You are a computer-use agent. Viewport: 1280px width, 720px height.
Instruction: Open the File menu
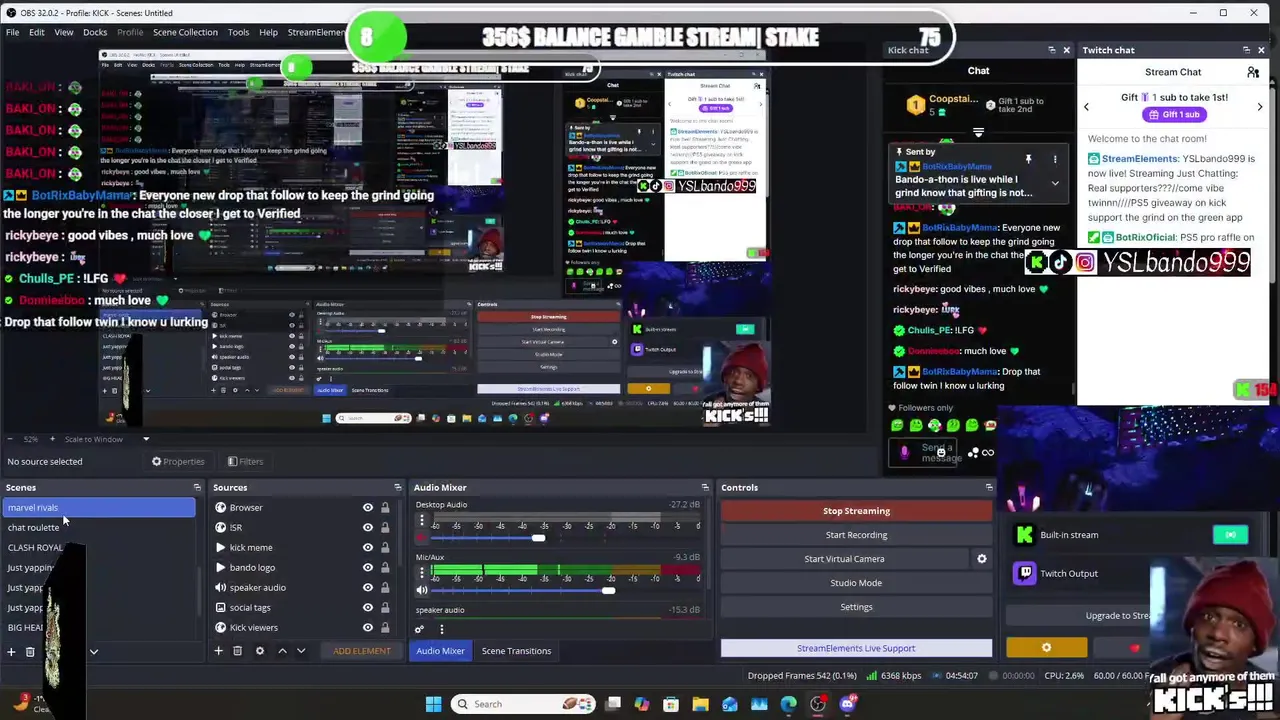[x=12, y=32]
